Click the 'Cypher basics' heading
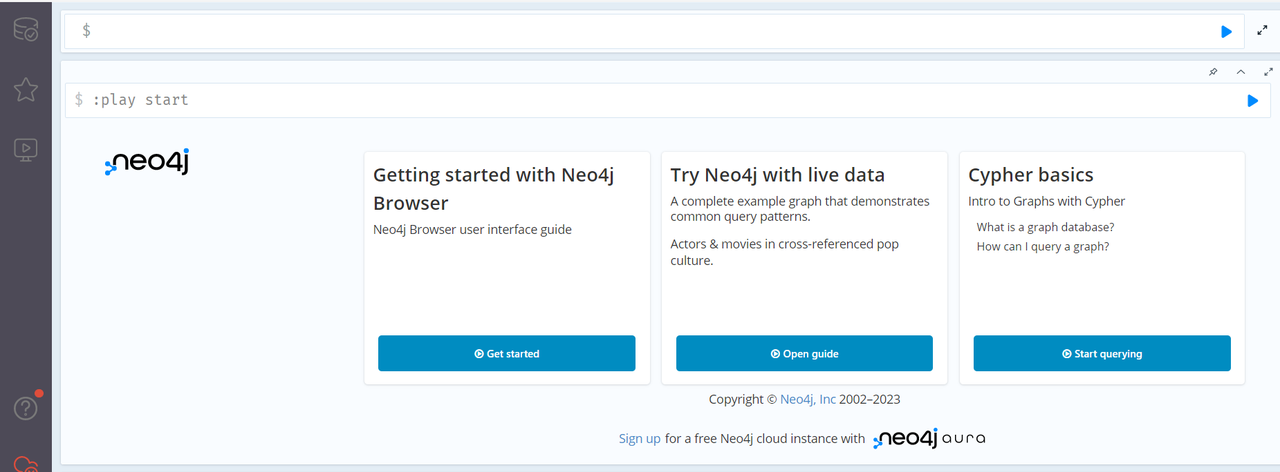The width and height of the screenshot is (1280, 472). coord(1031,175)
